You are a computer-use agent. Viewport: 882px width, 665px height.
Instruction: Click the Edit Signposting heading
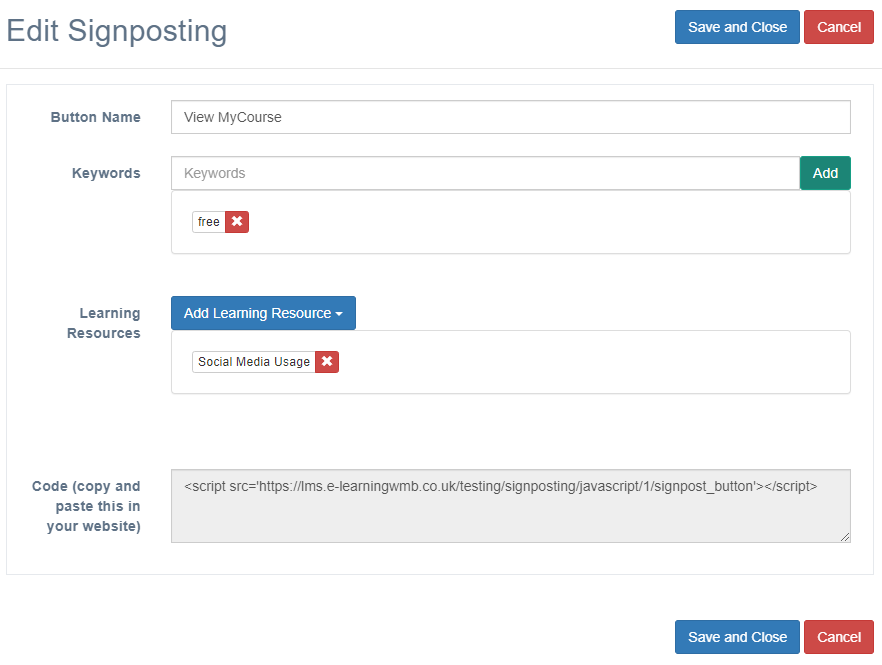(x=117, y=31)
